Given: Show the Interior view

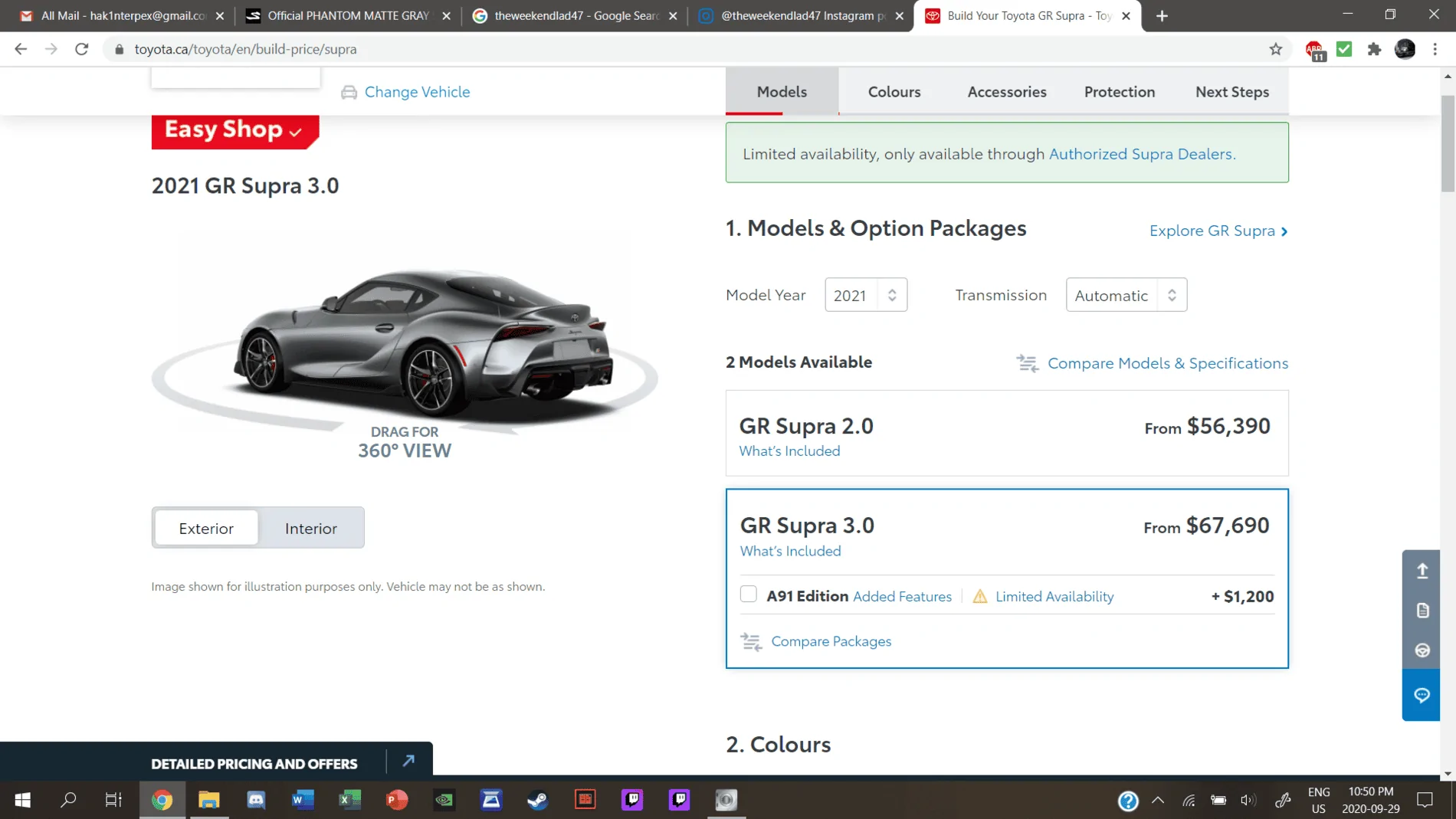Looking at the screenshot, I should 310,528.
